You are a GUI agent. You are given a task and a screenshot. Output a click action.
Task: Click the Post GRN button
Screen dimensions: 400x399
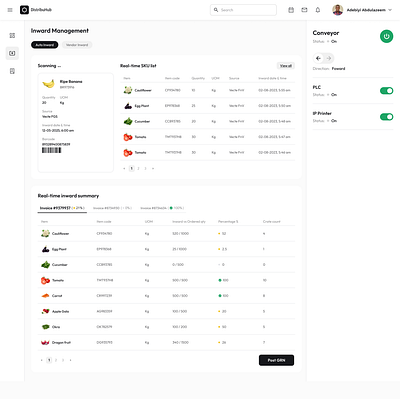coord(276,360)
